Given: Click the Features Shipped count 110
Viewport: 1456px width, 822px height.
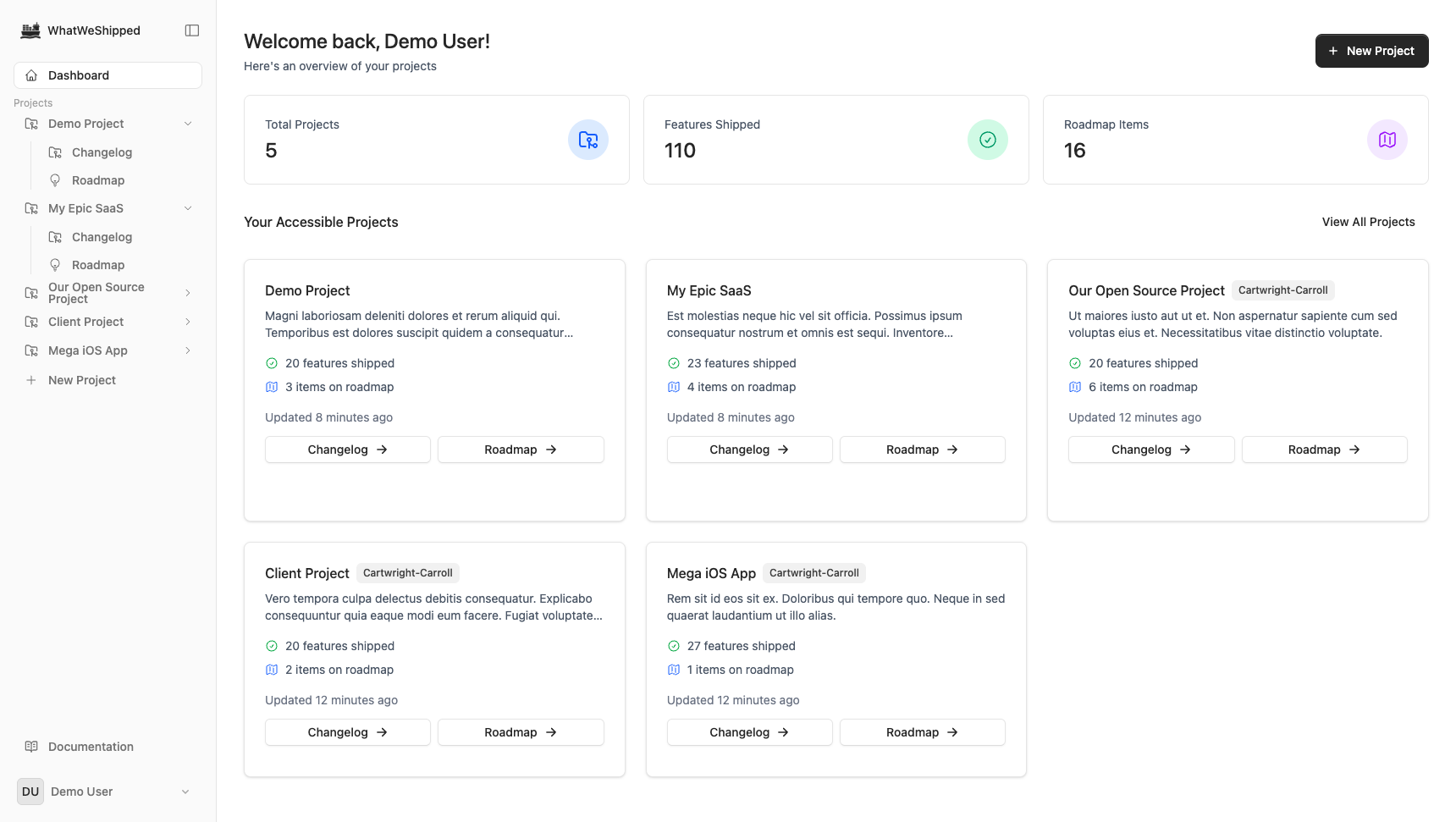Looking at the screenshot, I should [x=680, y=151].
